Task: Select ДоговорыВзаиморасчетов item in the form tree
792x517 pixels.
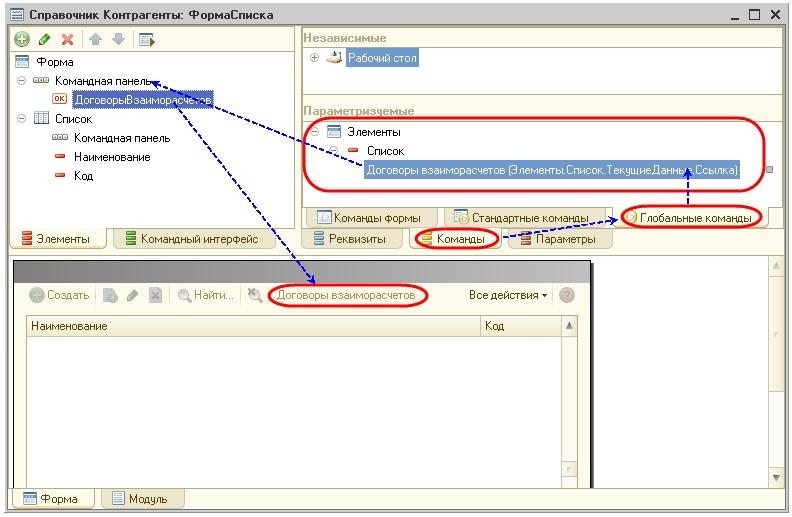Action: pyautogui.click(x=143, y=99)
